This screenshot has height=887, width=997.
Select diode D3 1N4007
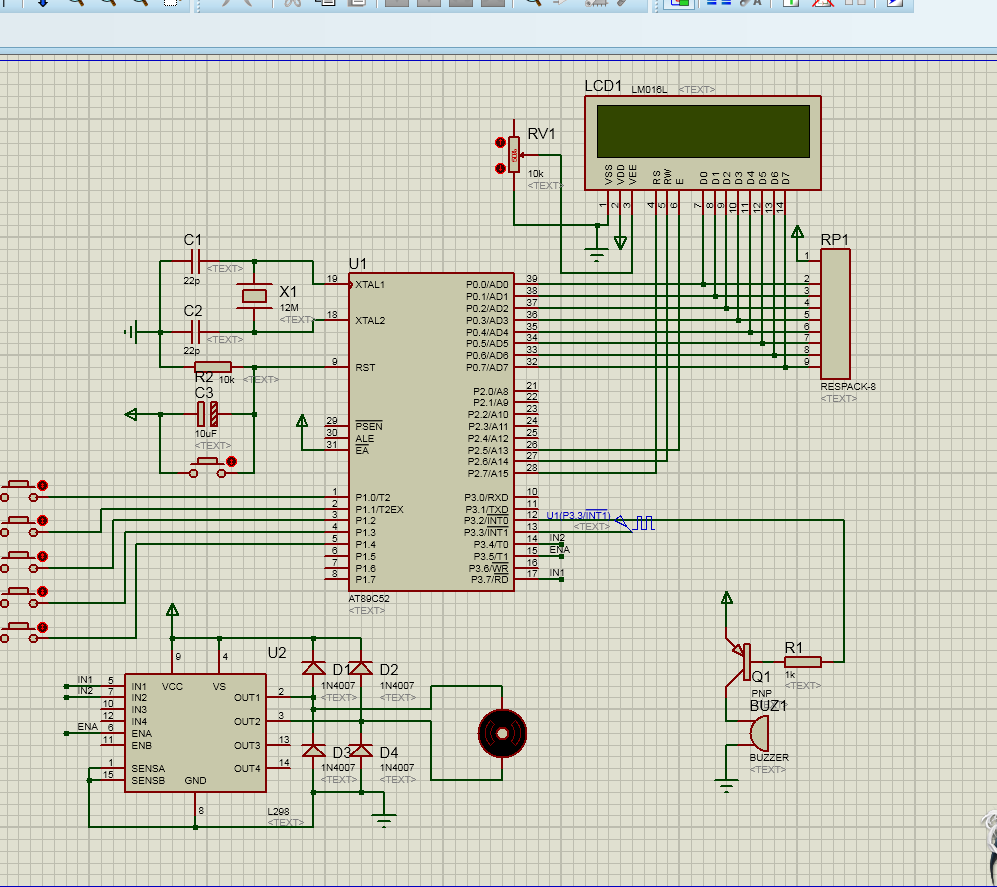click(313, 751)
